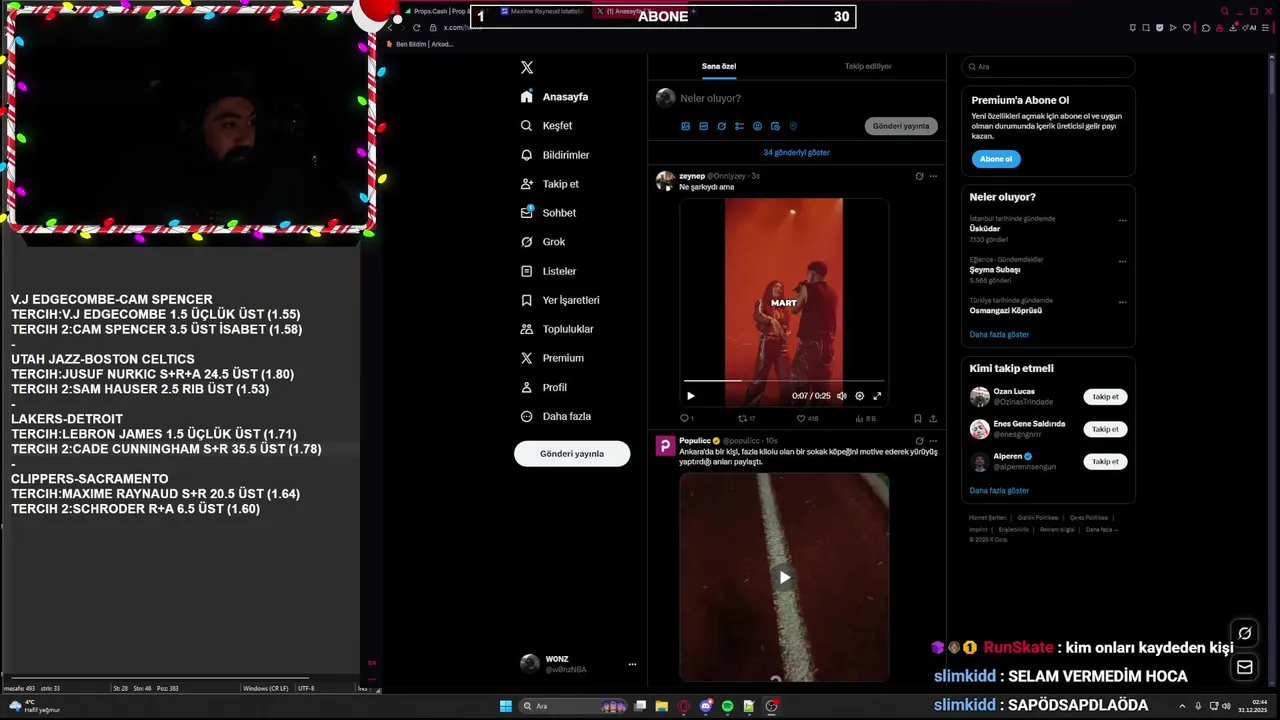The width and height of the screenshot is (1280, 720).
Task: Share zeynep's post
Action: pos(933,419)
